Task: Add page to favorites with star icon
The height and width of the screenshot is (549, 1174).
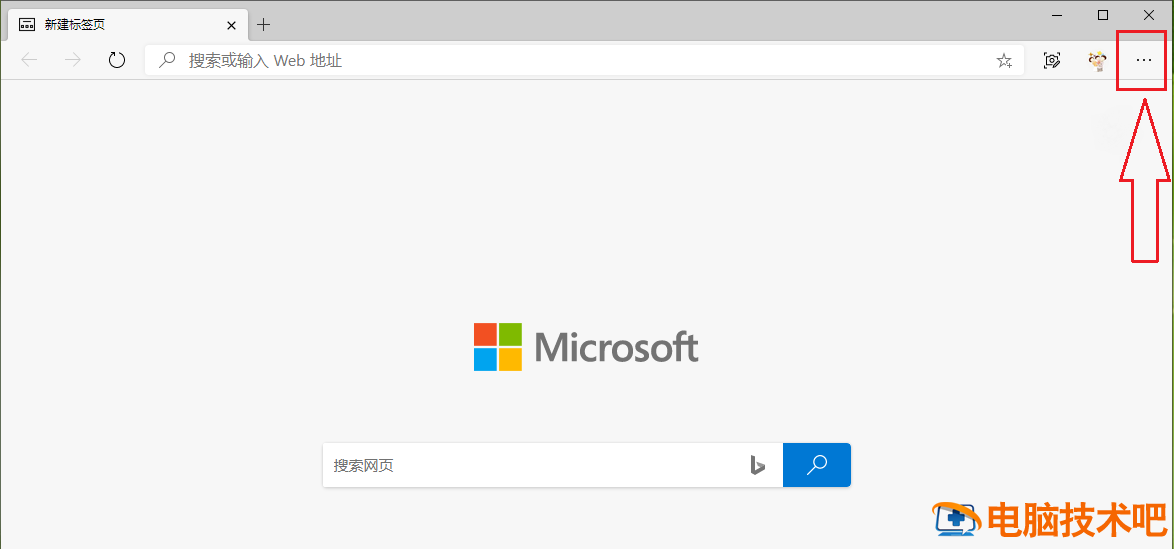Action: click(1004, 61)
